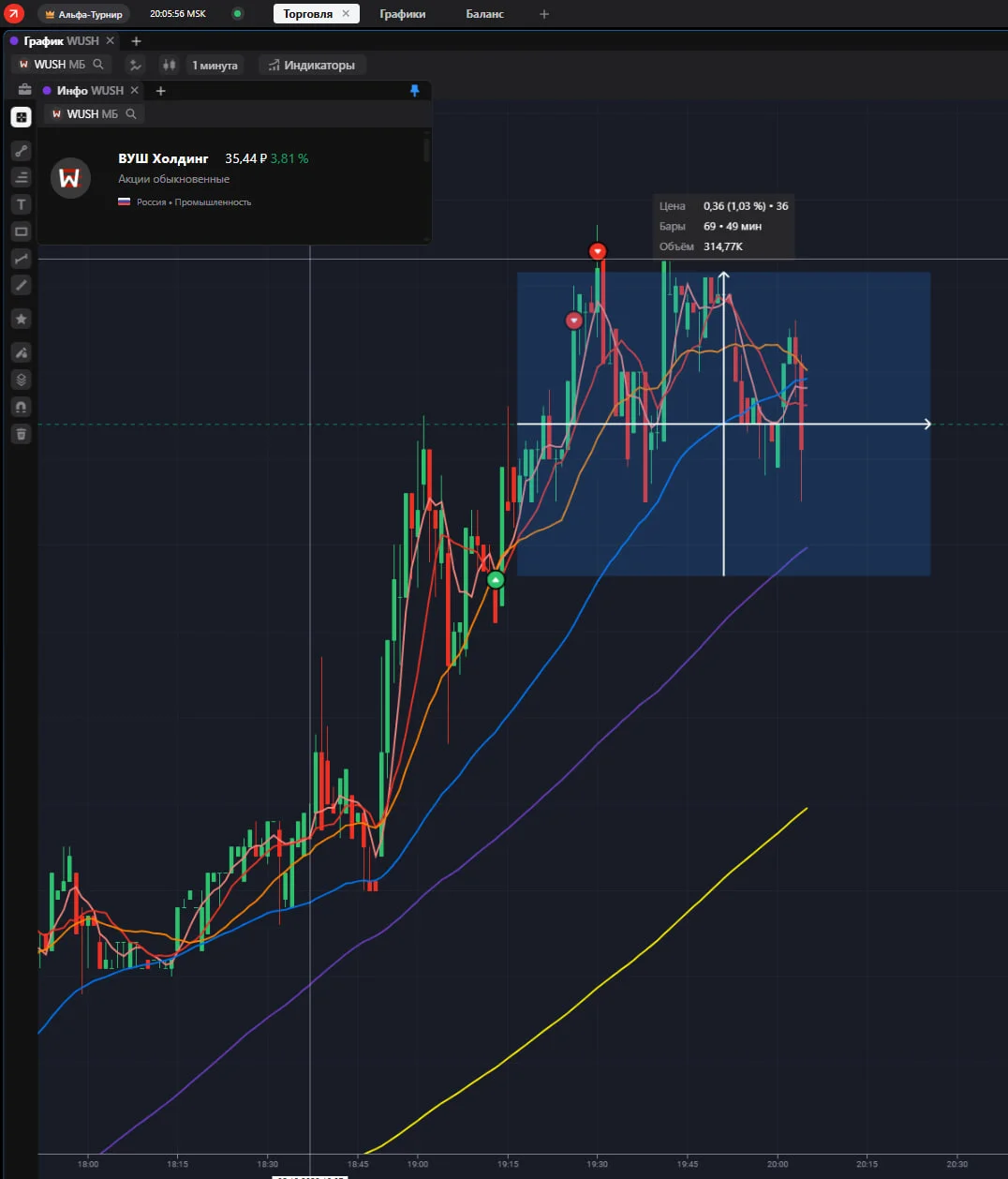Viewport: 1008px width, 1179px height.
Task: Close the Инфо WUSH tab
Action: click(x=134, y=90)
